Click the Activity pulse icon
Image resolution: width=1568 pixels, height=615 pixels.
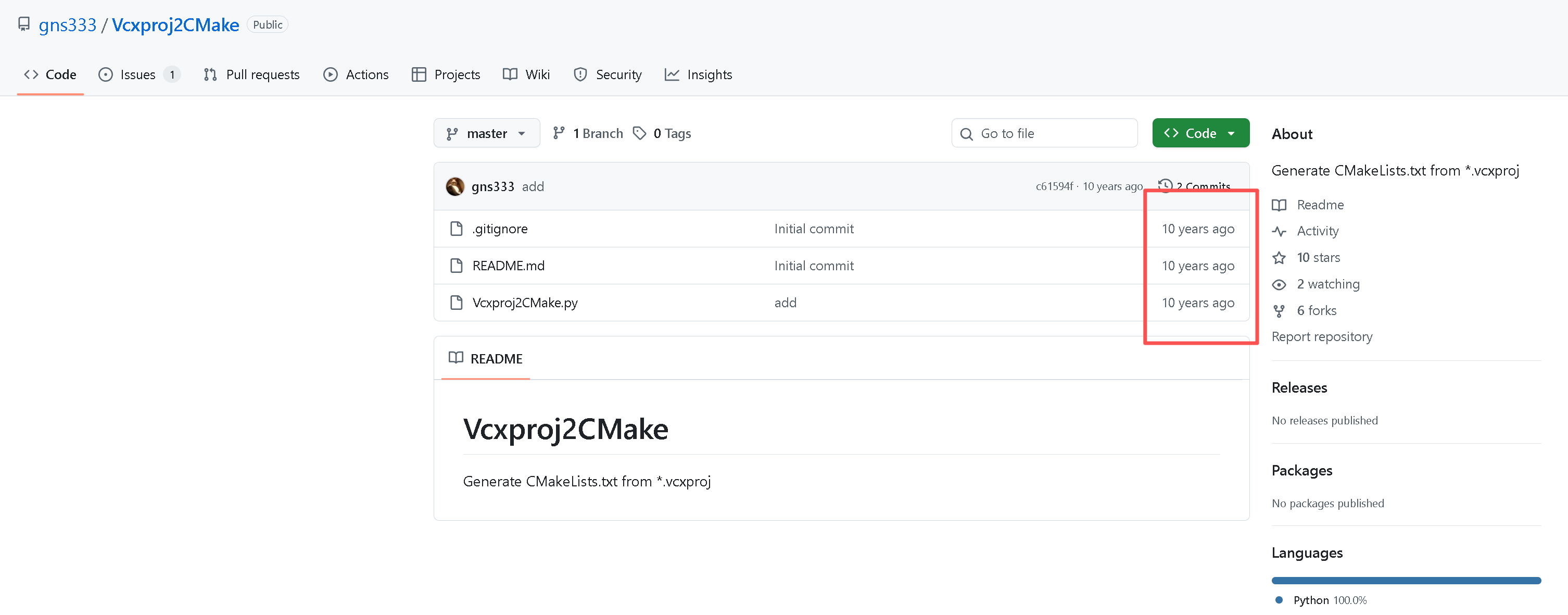pyautogui.click(x=1279, y=231)
